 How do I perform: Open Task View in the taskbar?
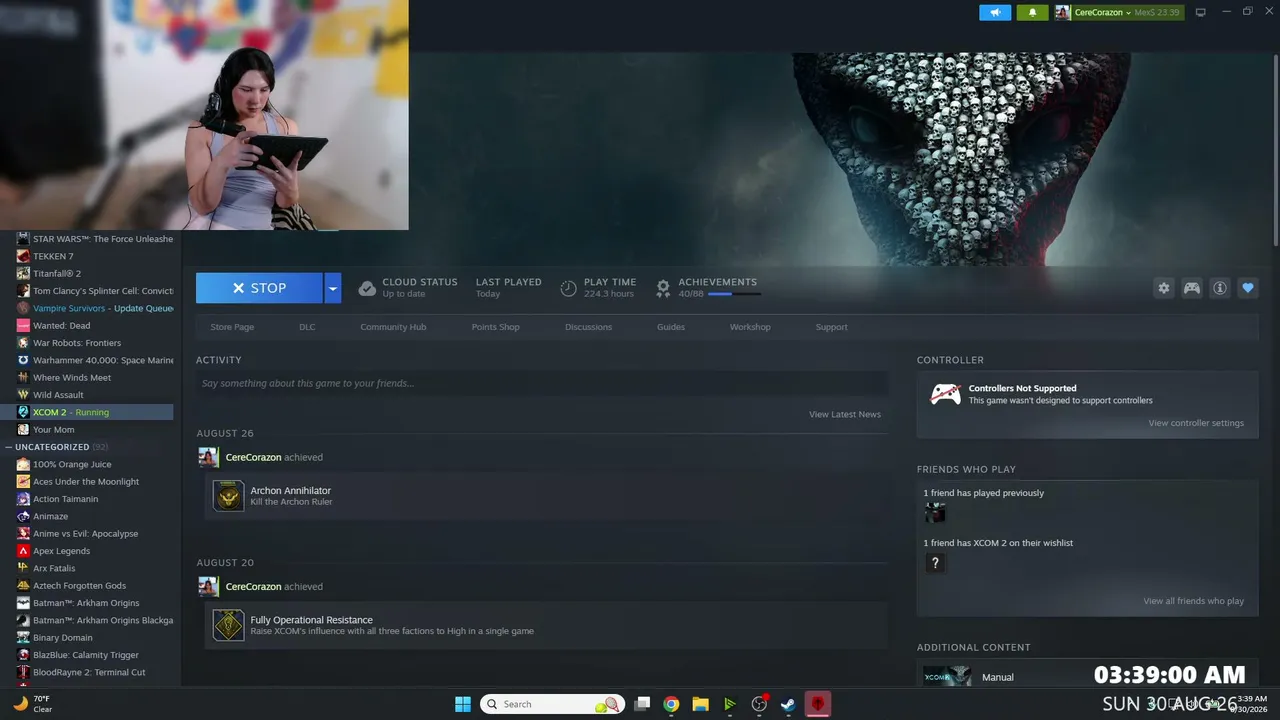click(x=643, y=704)
